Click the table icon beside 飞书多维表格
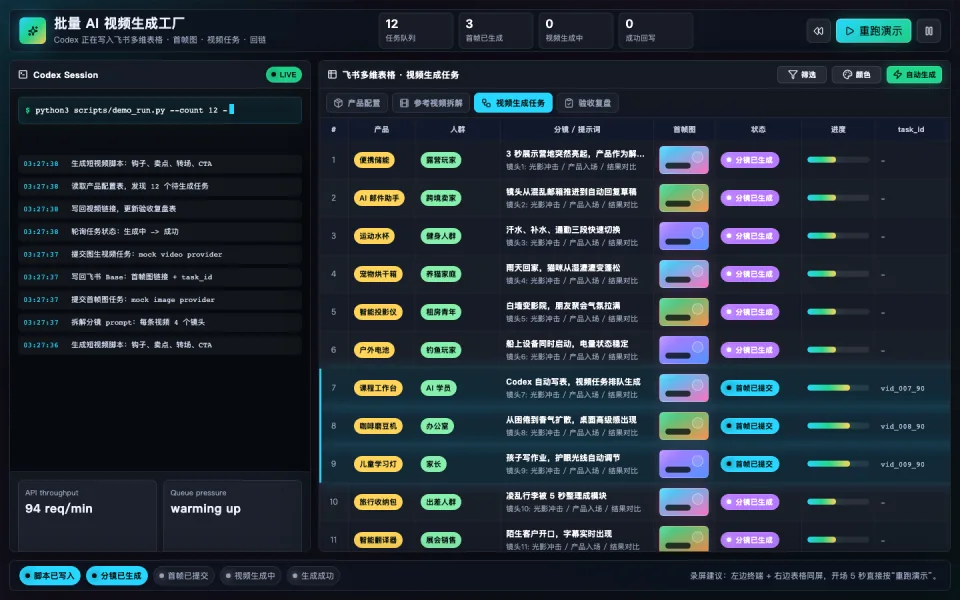 (332, 75)
